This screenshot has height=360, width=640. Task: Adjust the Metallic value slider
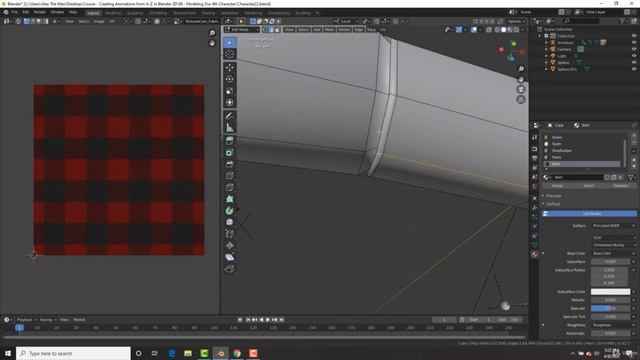click(x=610, y=300)
